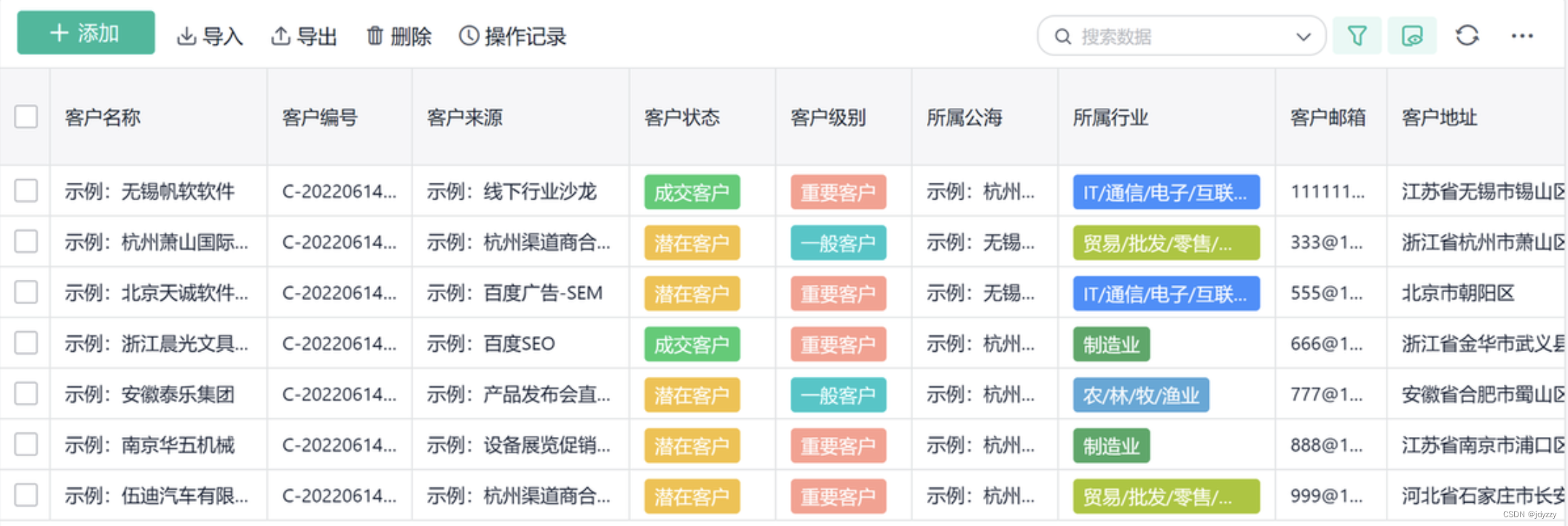Check the row 示例：浙江晨光文具
The image size is (1568, 526).
(26, 342)
